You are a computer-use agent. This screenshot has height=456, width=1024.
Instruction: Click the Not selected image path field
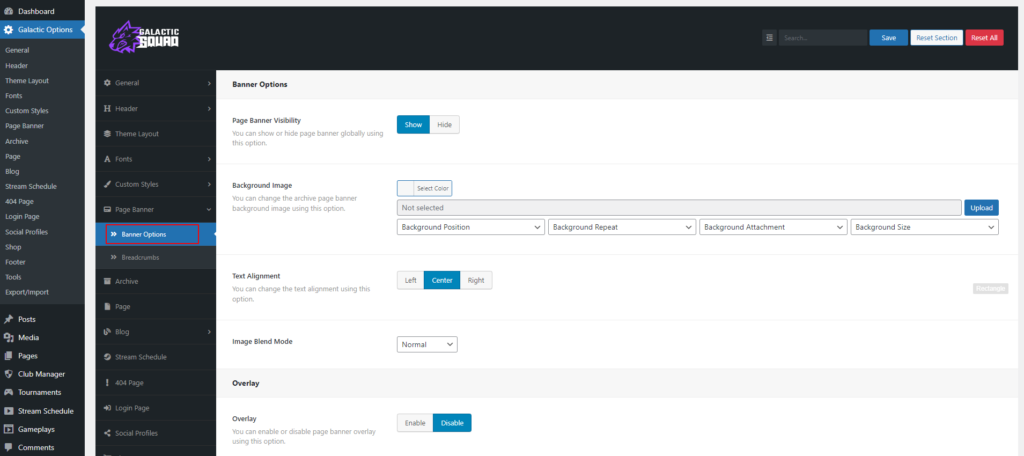679,208
